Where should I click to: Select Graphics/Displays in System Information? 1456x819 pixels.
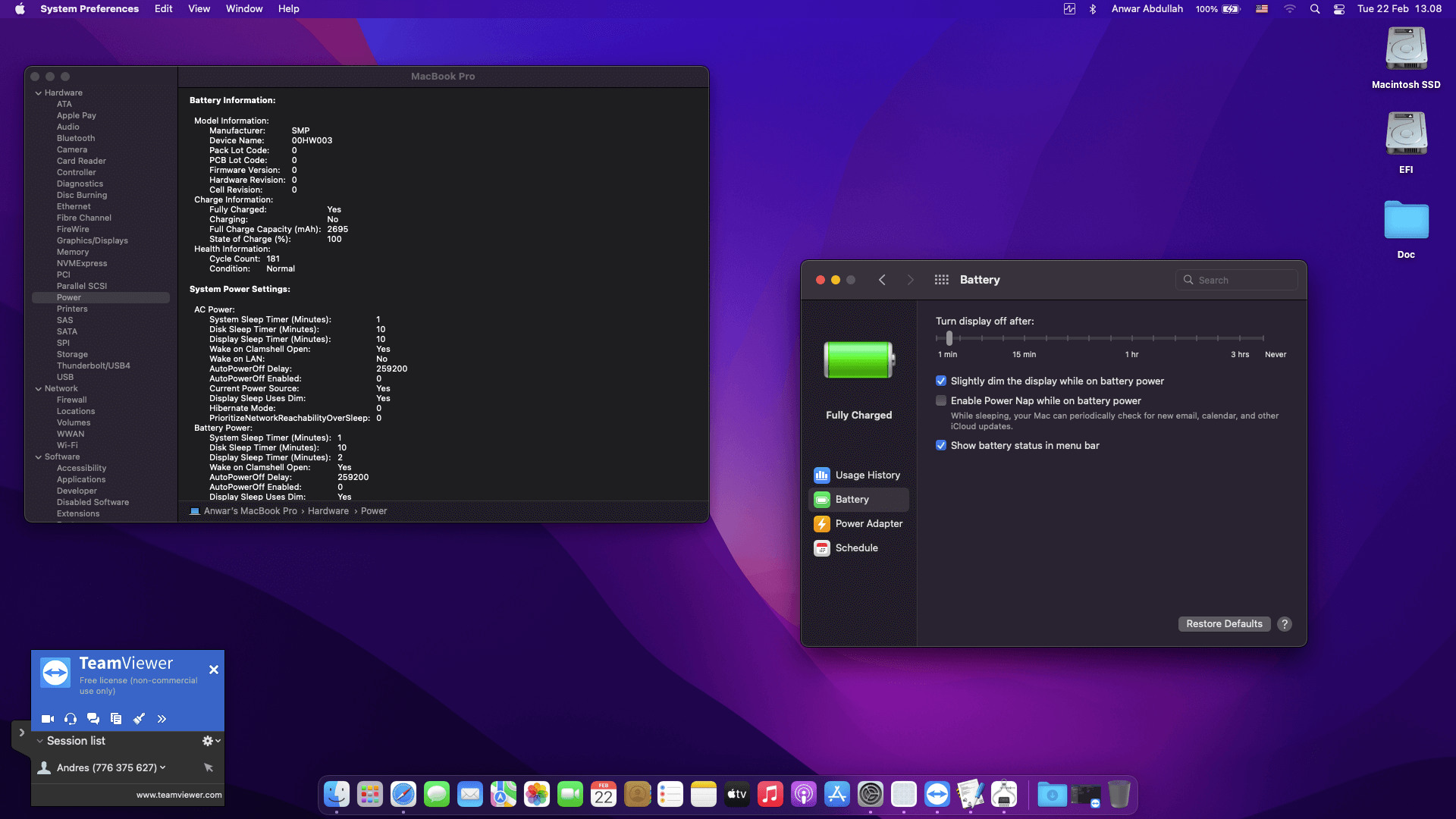click(93, 241)
